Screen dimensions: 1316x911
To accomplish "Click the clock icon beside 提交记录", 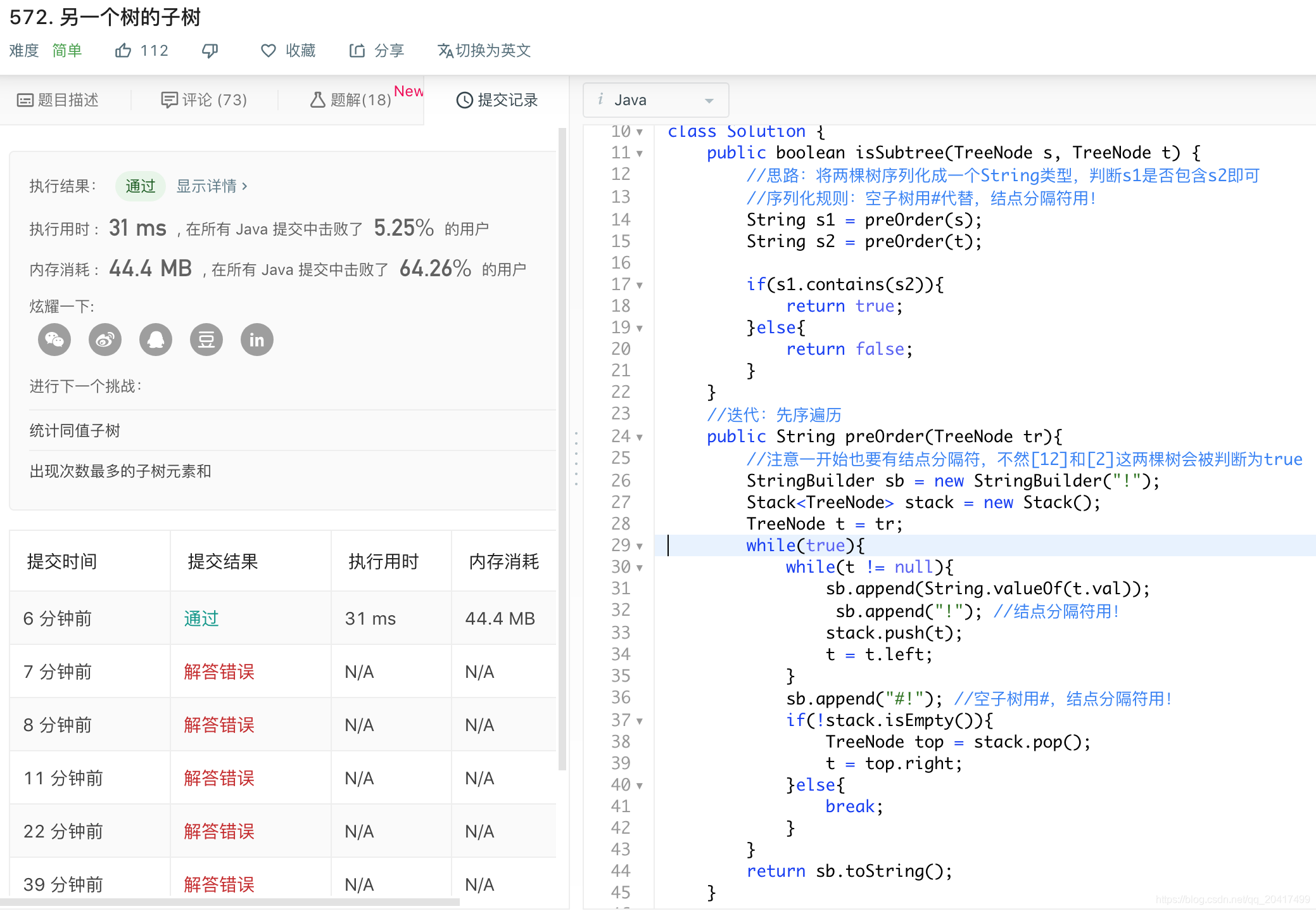I will [x=463, y=99].
